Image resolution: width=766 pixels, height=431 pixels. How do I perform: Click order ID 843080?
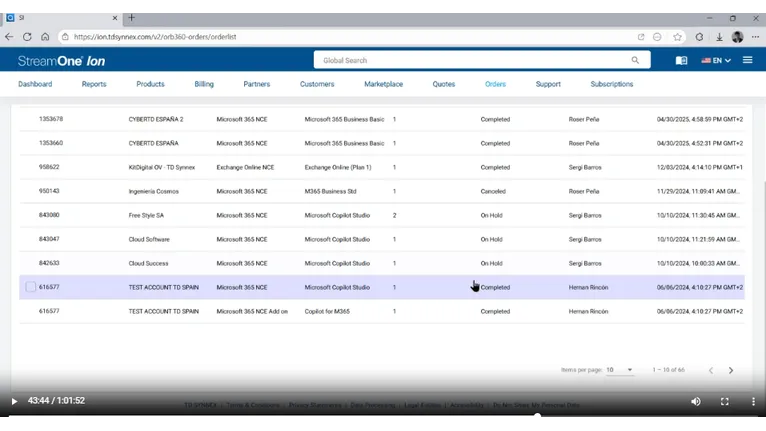click(x=49, y=215)
